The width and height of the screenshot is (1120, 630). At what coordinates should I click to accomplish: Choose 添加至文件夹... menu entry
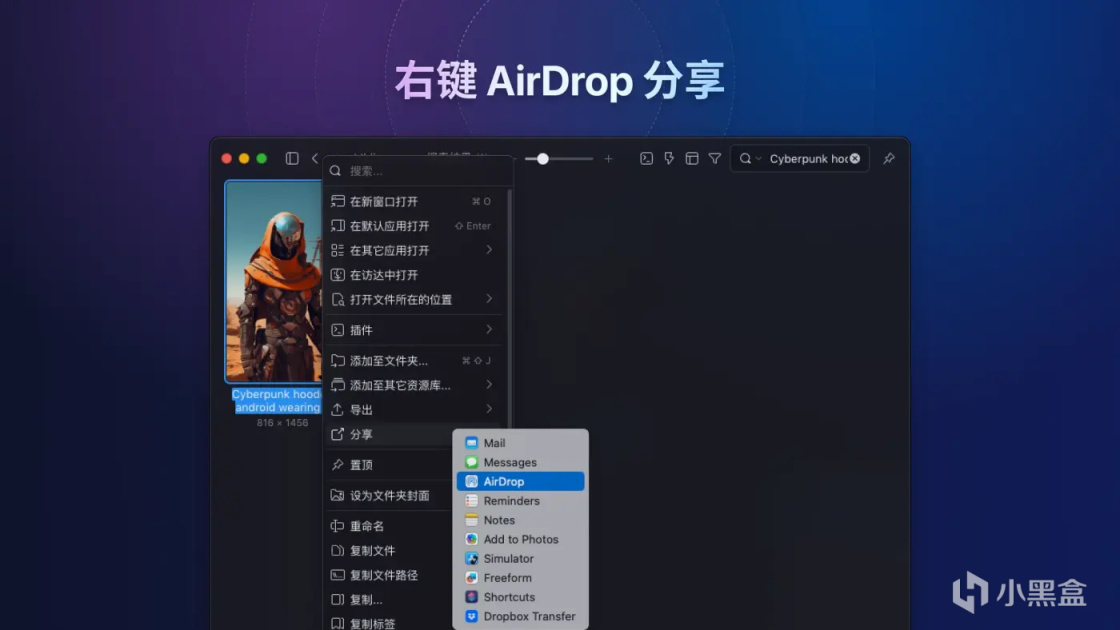click(x=414, y=361)
